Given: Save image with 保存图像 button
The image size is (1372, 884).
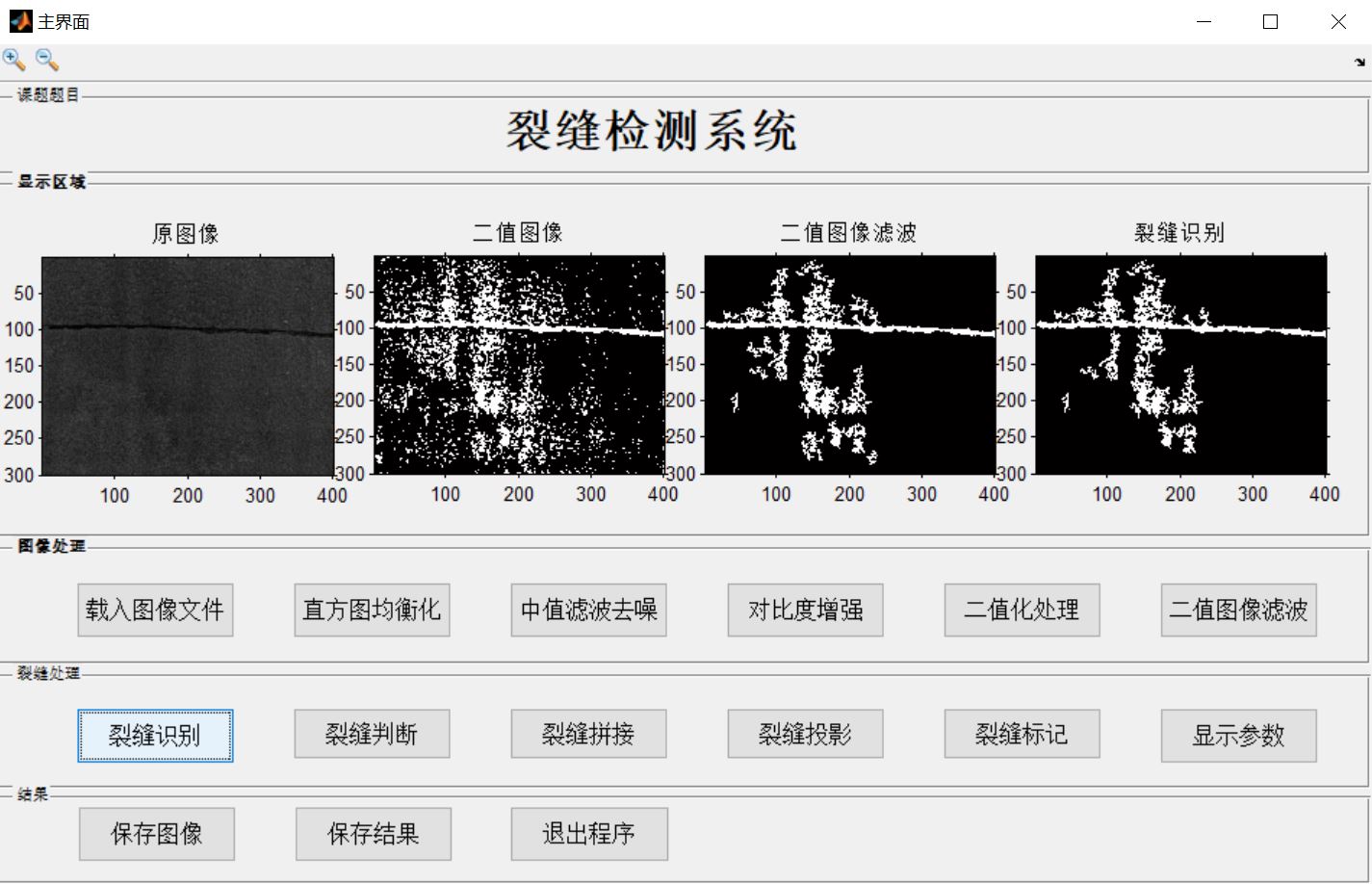Looking at the screenshot, I should click(157, 834).
